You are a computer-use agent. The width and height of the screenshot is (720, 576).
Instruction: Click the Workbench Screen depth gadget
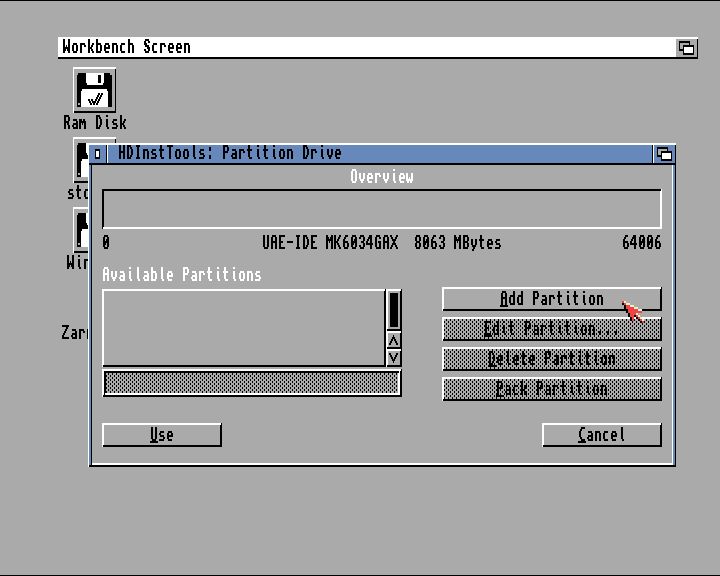686,47
